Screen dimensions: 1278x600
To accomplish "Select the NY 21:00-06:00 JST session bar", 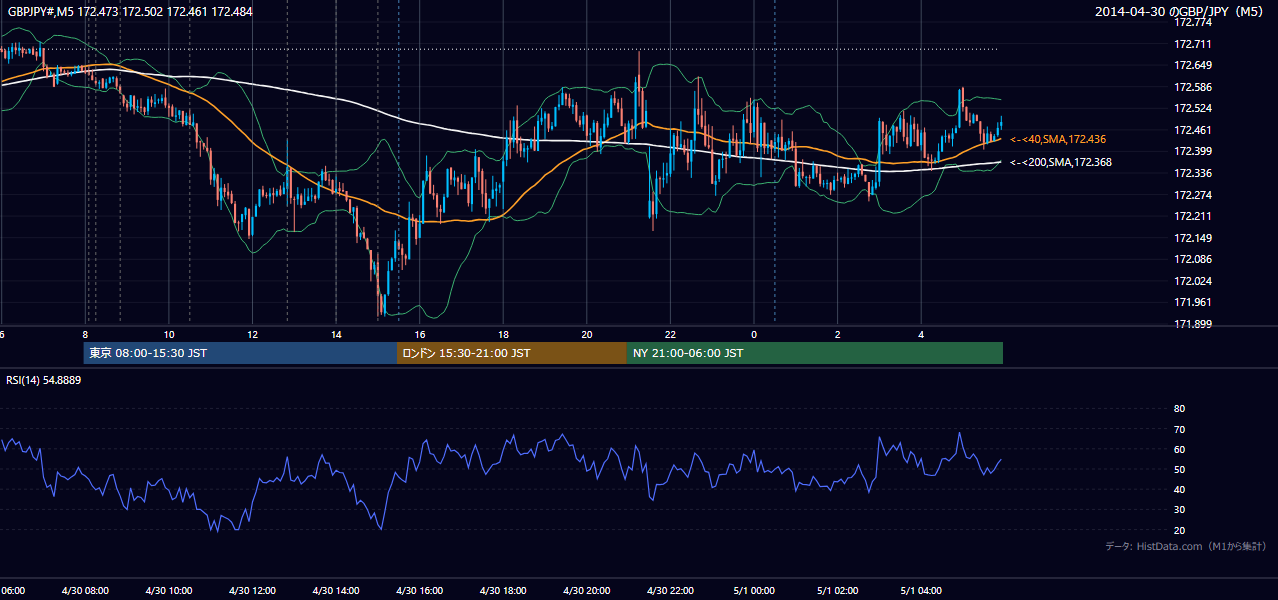I will [x=815, y=353].
